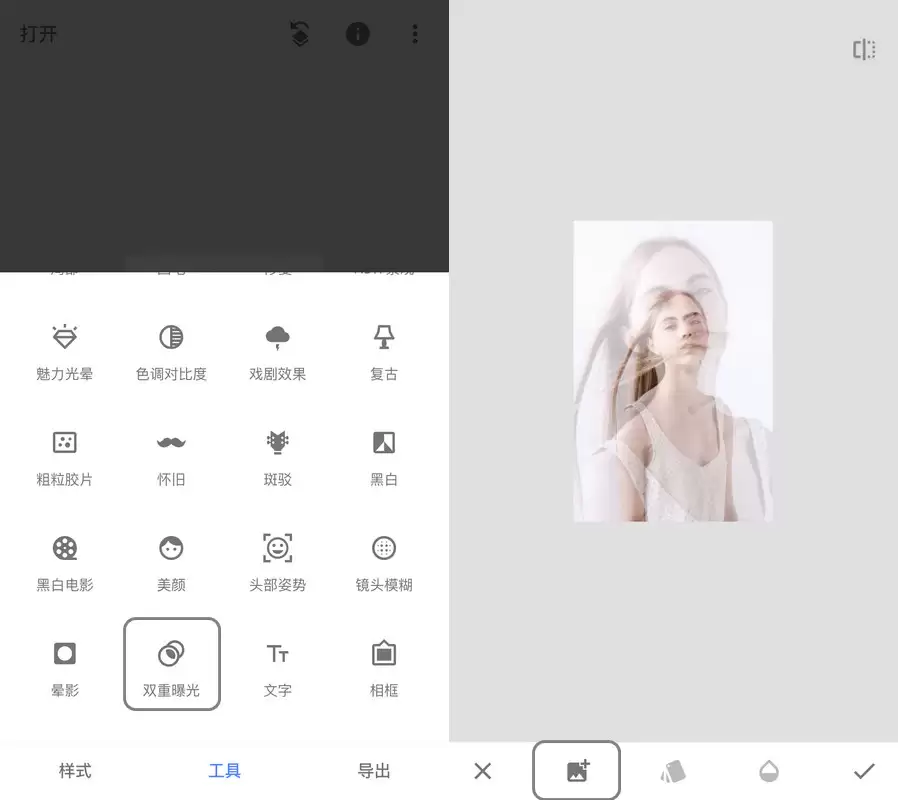Screen dimensions: 898x800
Task: Select the 魅力光晕 glamour glow tool
Action: click(x=64, y=352)
